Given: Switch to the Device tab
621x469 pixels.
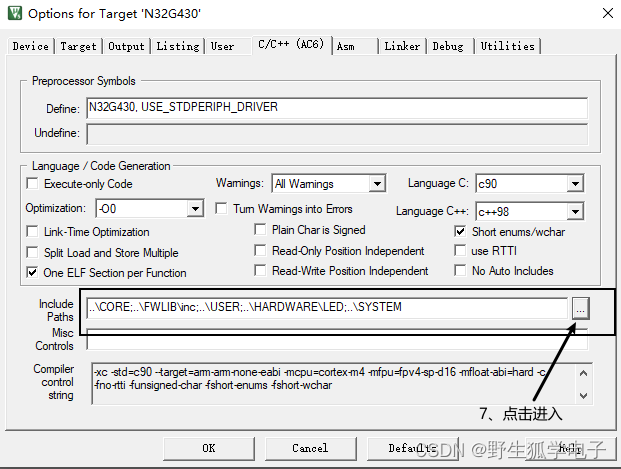Looking at the screenshot, I should [30, 46].
